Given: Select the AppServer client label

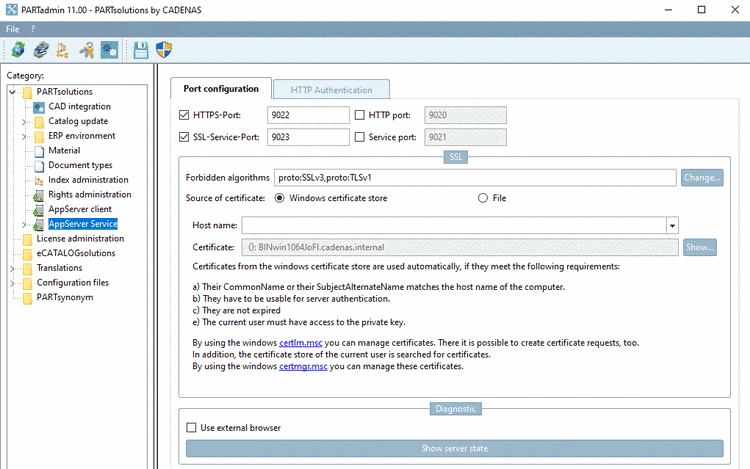Looking at the screenshot, I should [x=80, y=209].
